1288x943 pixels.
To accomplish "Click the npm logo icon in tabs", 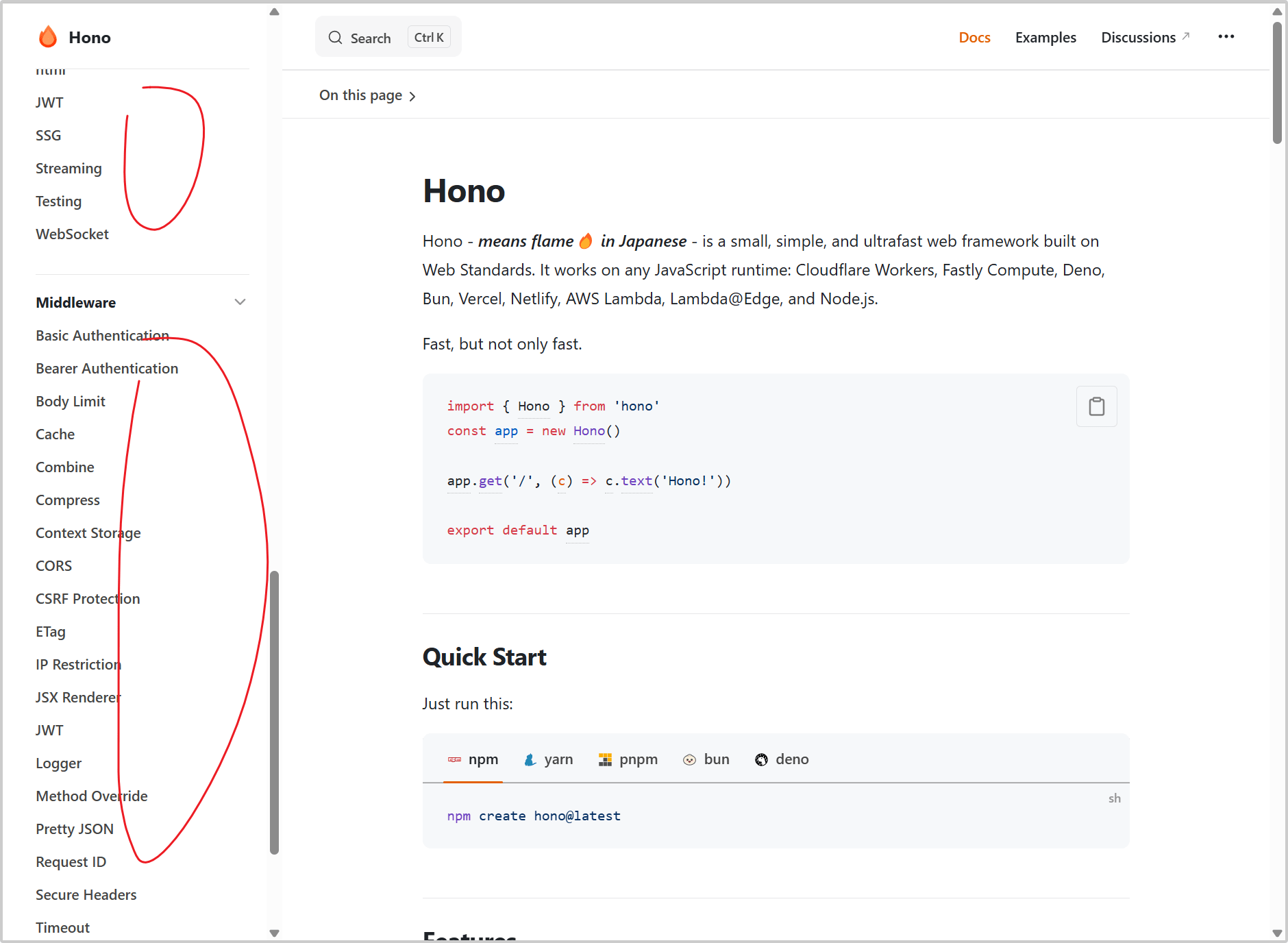I will click(x=454, y=759).
